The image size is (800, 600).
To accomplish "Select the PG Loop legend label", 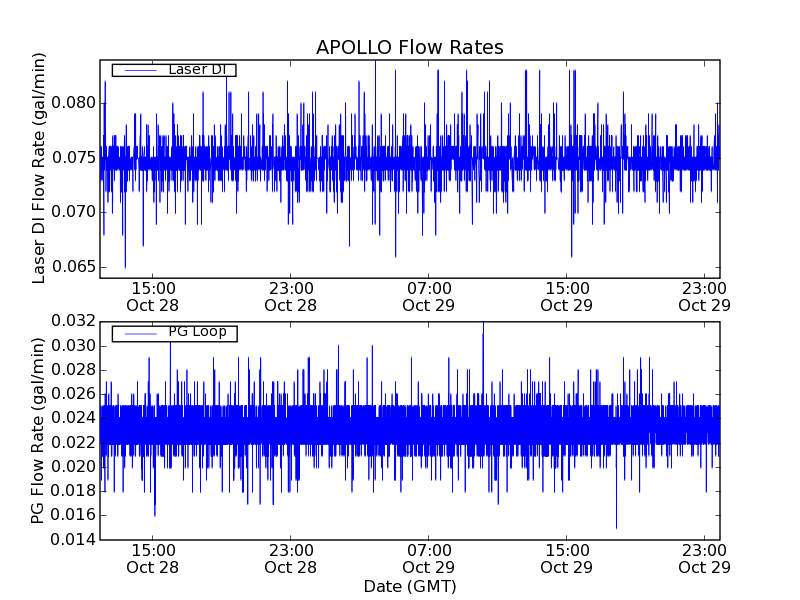I will (197, 332).
